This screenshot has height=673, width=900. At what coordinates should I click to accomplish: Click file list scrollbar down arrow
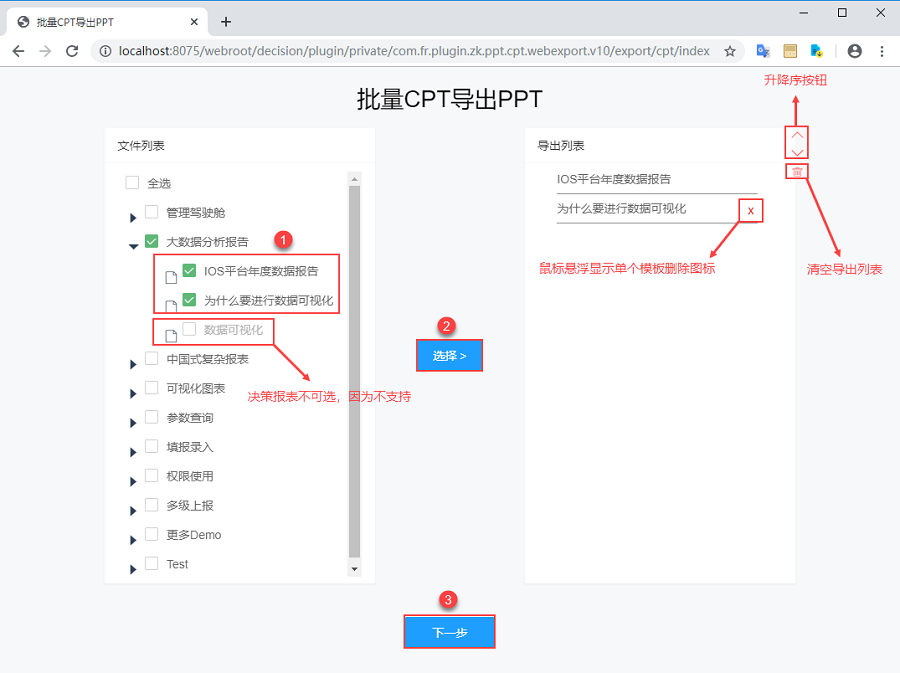coord(354,569)
